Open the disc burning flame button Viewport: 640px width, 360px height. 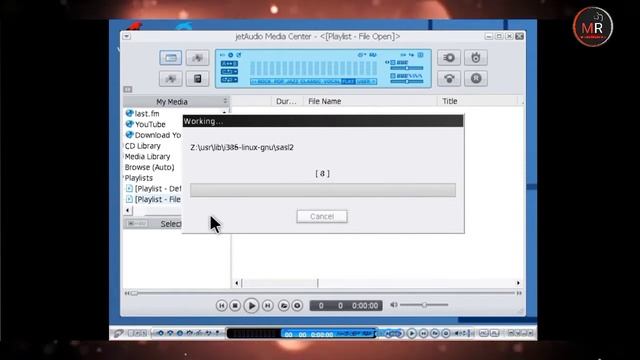pyautogui.click(x=476, y=58)
